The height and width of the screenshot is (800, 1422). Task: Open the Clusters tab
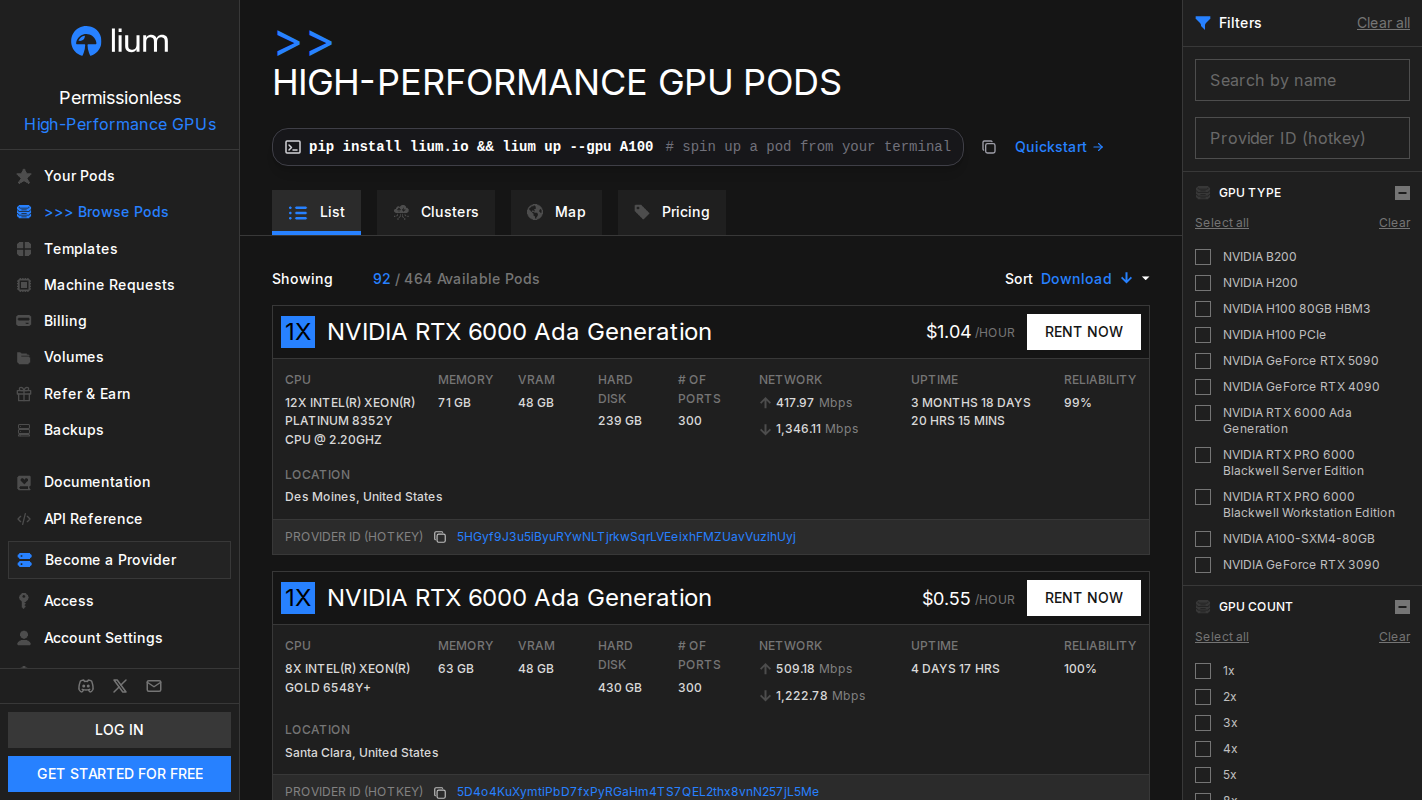point(436,212)
